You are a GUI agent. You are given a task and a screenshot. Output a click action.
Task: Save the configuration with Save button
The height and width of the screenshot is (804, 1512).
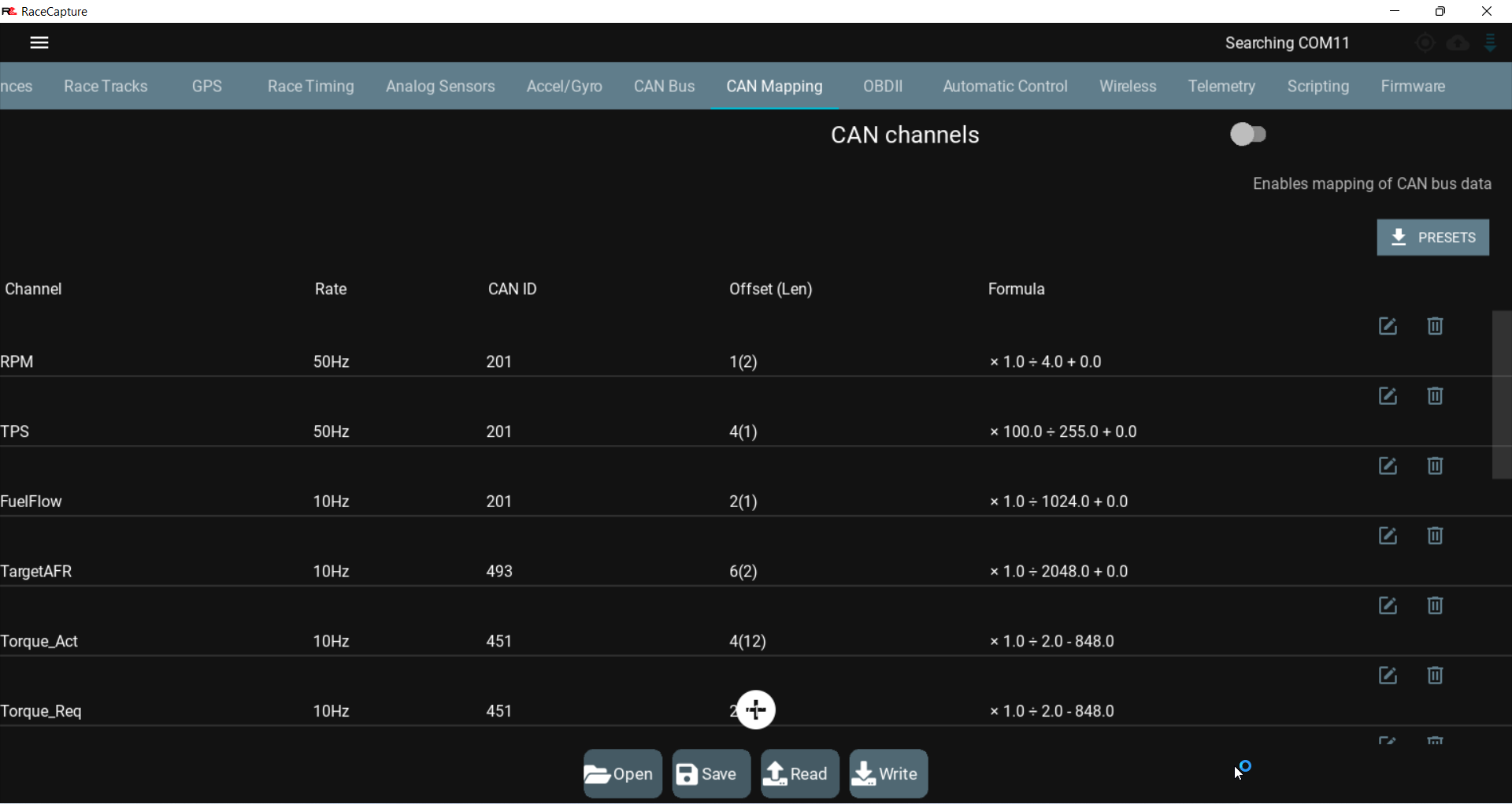[711, 774]
